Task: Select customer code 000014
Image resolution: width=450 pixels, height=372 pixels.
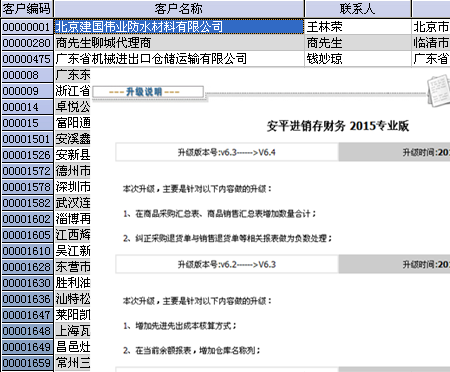Action: pos(27,107)
